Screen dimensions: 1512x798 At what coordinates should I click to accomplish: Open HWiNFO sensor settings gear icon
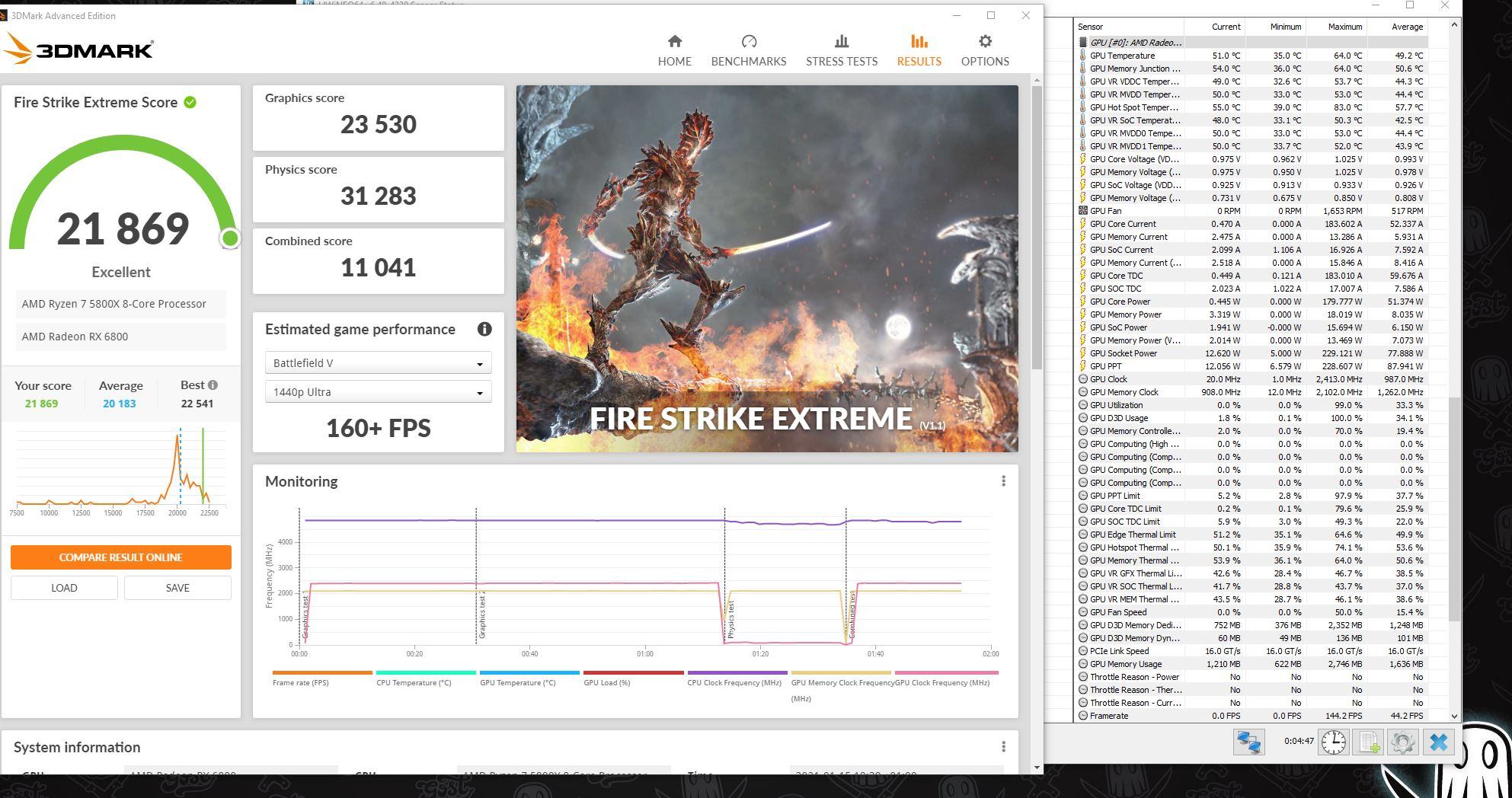[x=1403, y=742]
